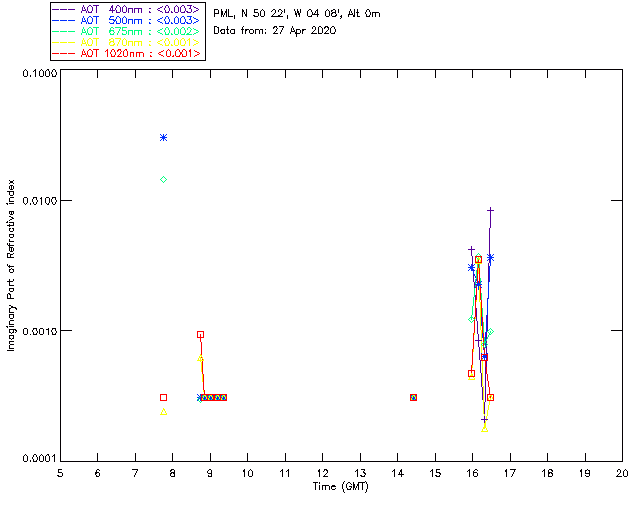Click the y-axis label 0.0001

39,459
